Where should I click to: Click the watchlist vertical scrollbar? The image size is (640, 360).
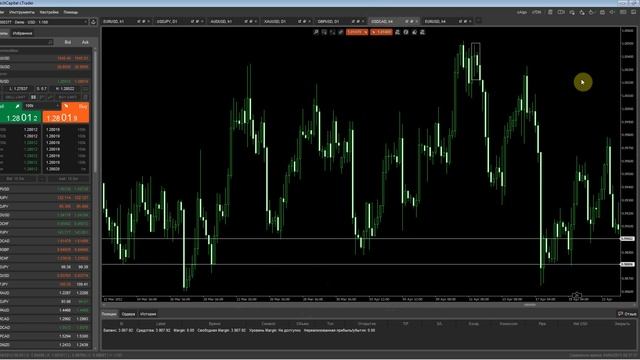(95, 110)
